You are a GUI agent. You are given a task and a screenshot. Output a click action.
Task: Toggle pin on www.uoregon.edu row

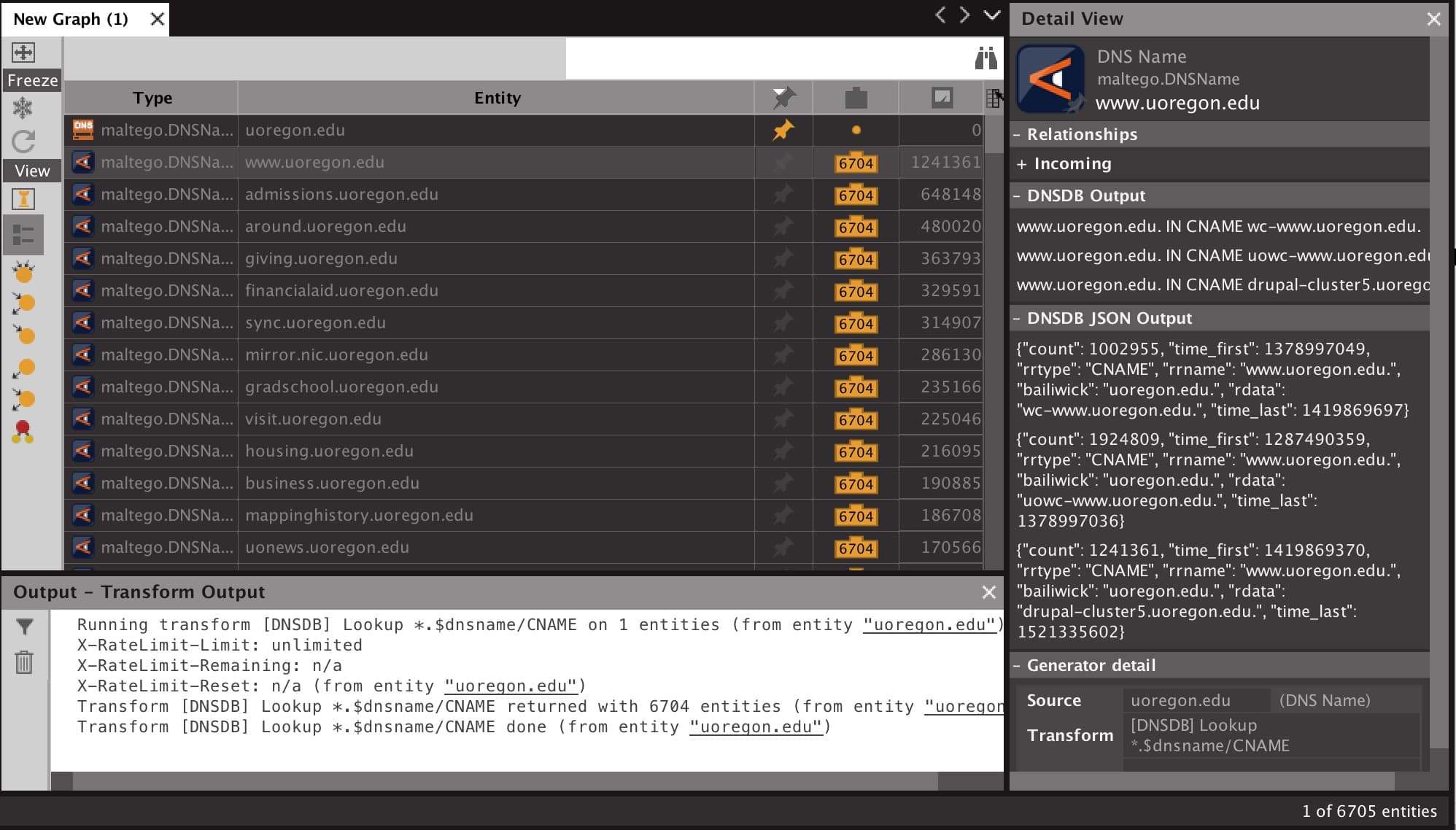coord(783,162)
